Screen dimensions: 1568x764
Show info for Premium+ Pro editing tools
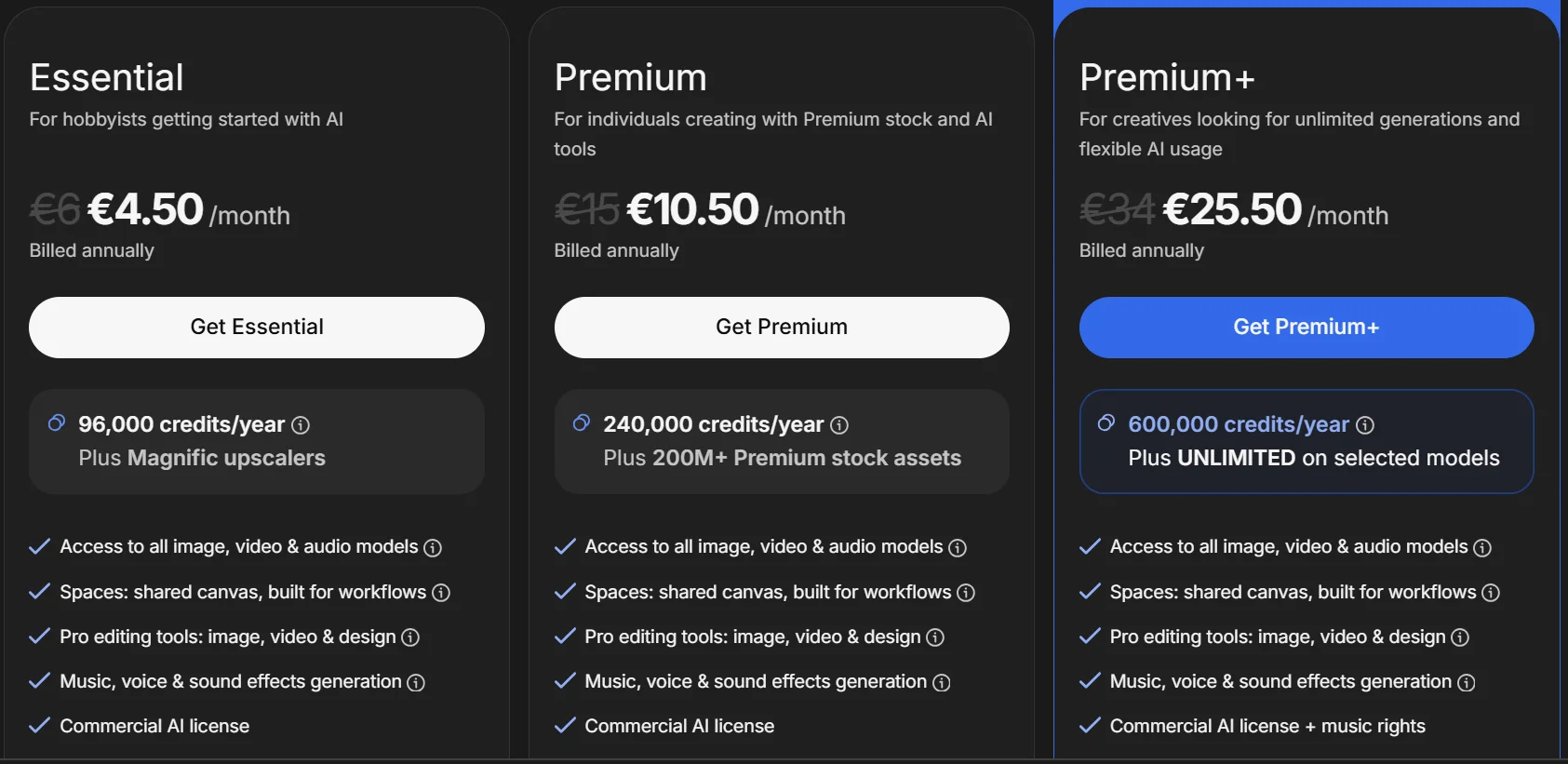[x=1460, y=637]
